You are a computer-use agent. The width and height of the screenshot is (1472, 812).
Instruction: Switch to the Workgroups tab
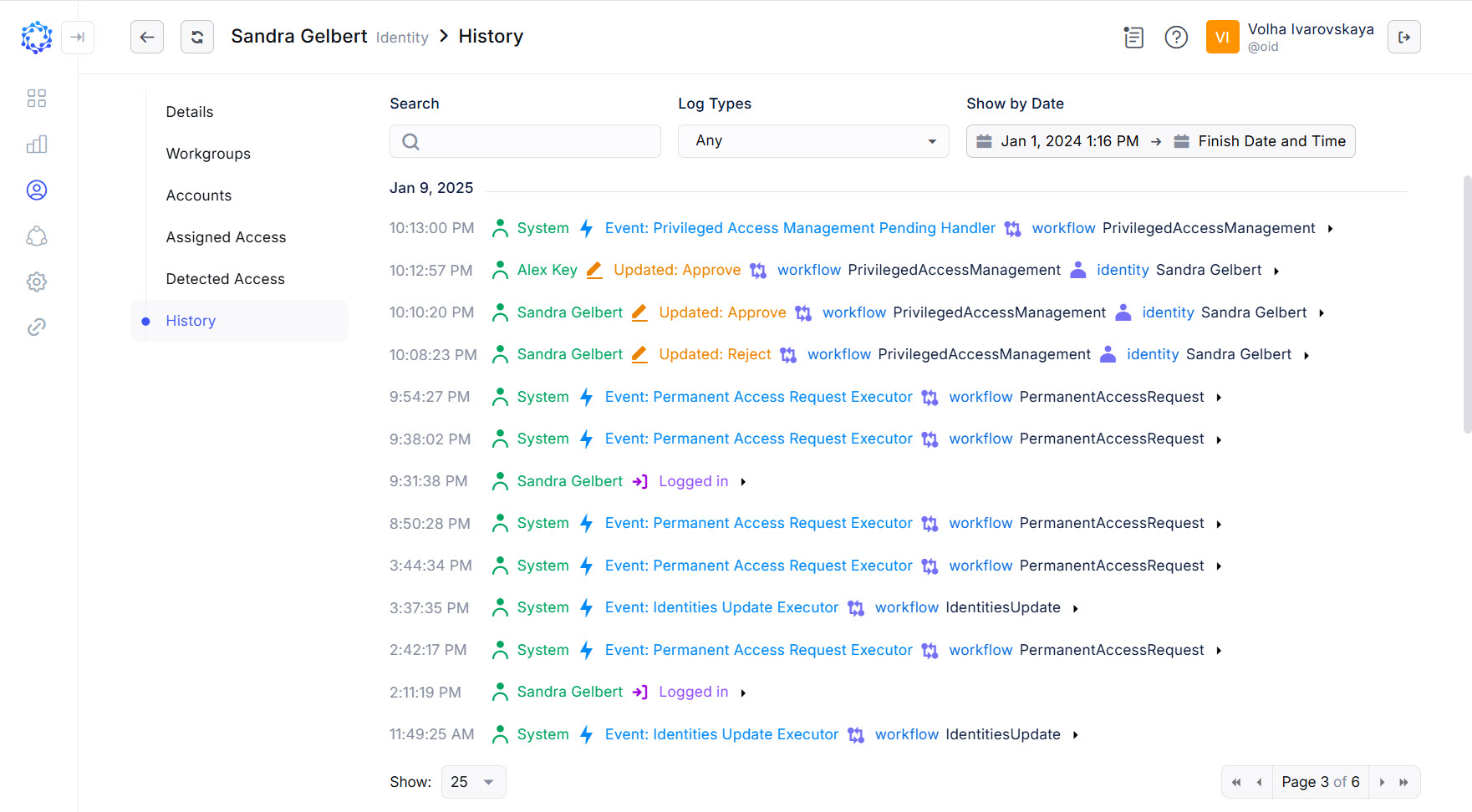208,154
